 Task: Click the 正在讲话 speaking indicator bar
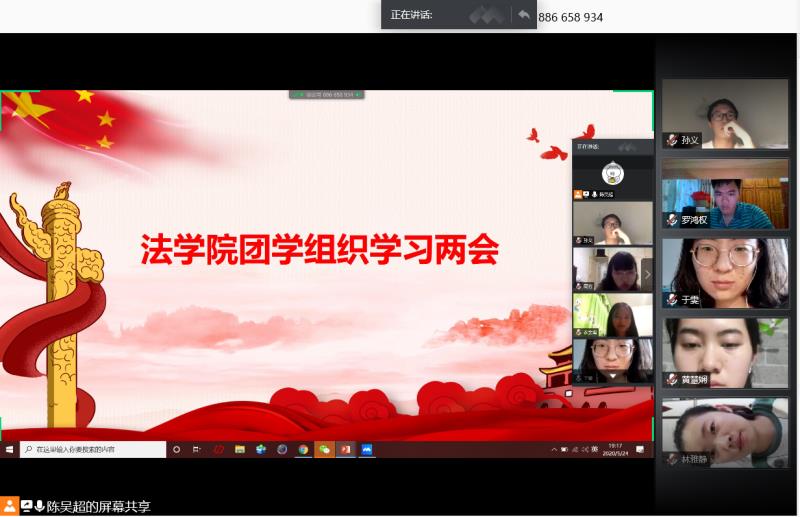coord(440,15)
